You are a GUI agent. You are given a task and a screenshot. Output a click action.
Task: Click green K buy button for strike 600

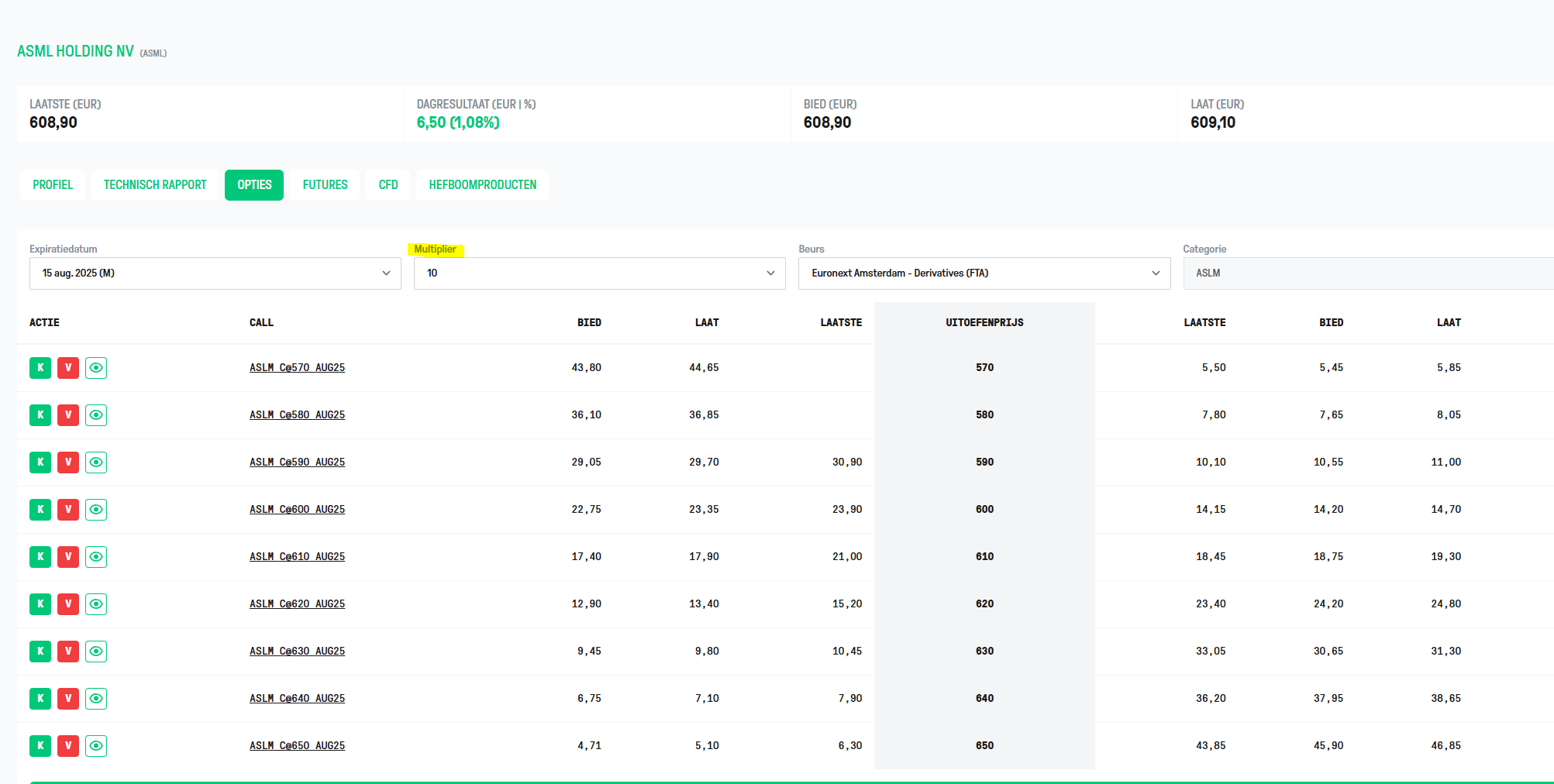coord(40,510)
